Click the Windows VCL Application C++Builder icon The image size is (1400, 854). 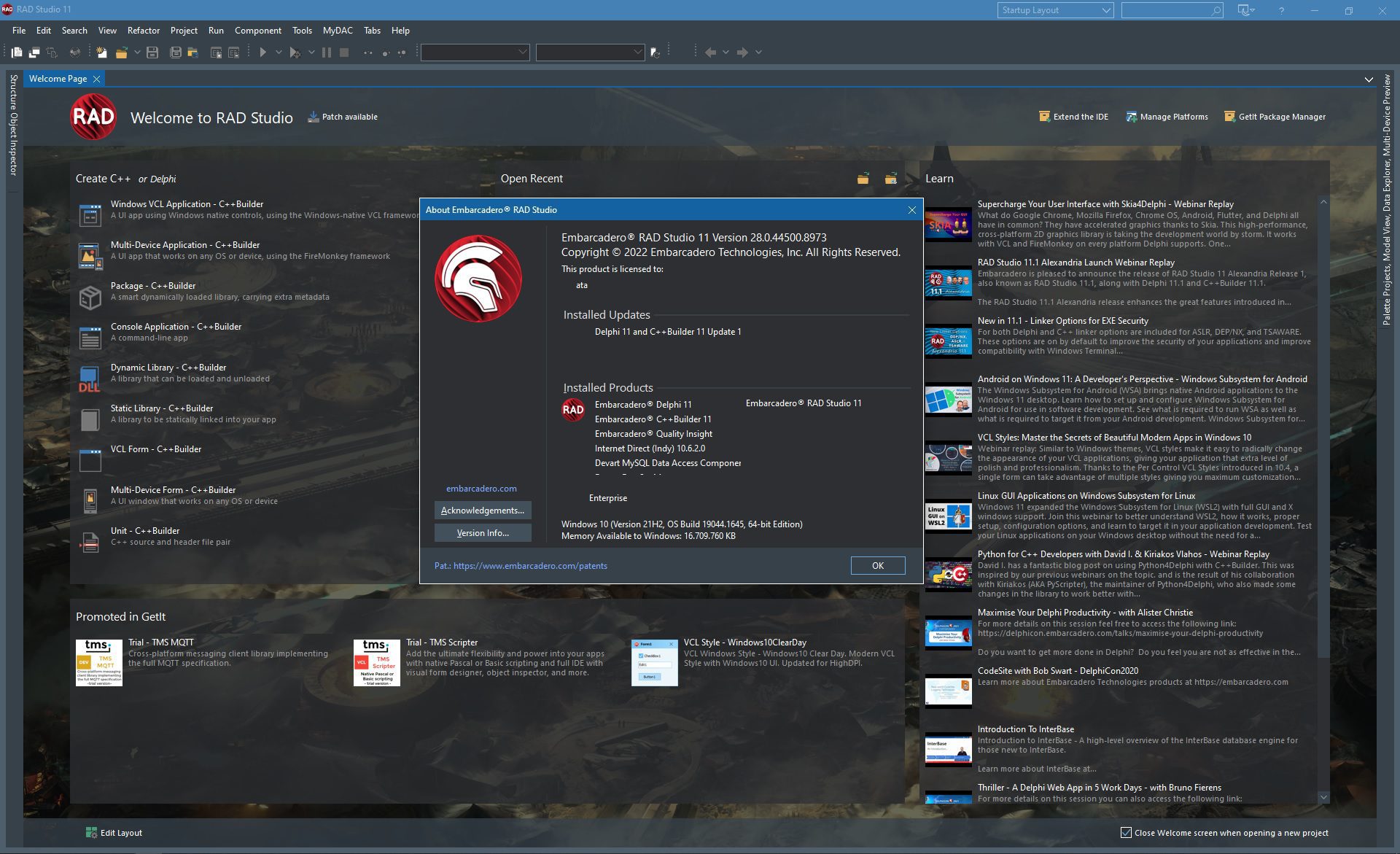(x=90, y=215)
